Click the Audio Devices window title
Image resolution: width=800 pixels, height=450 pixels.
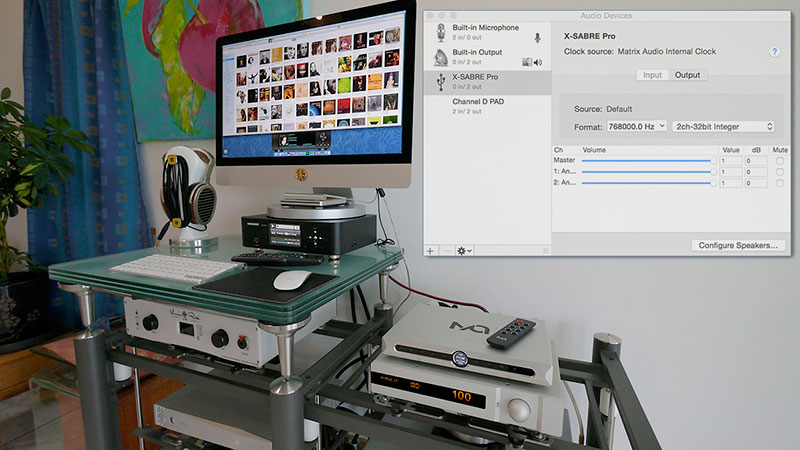[x=606, y=16]
